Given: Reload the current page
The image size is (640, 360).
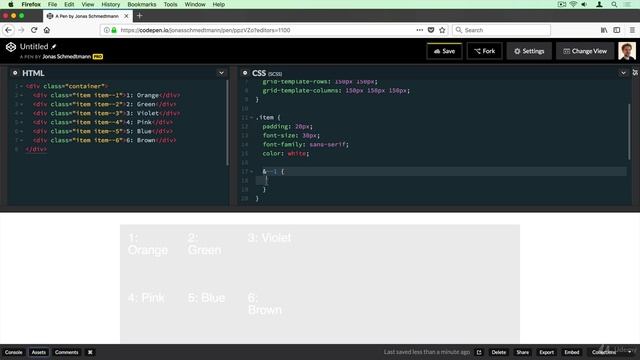Looking at the screenshot, I should coord(34,30).
